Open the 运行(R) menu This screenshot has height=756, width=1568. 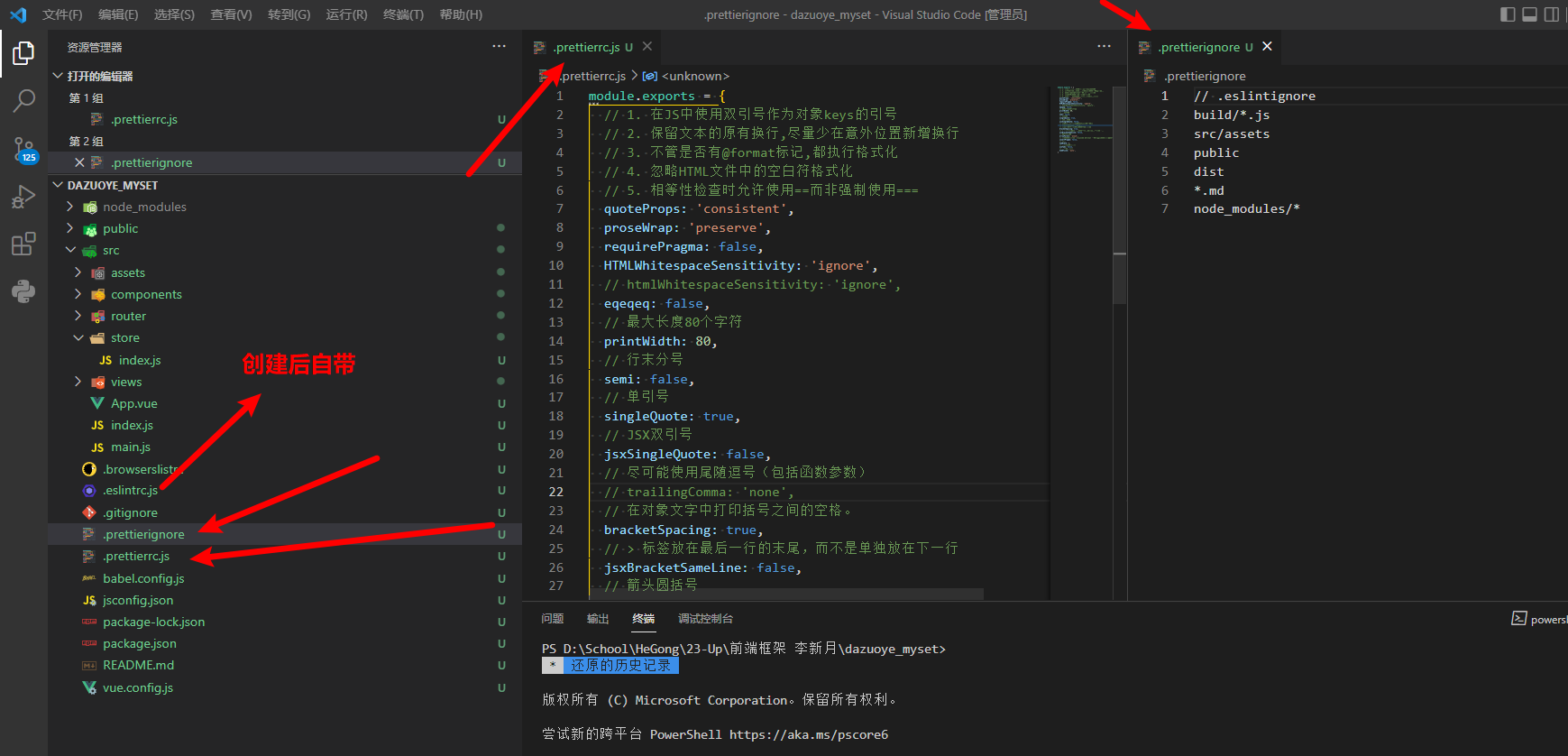pos(346,14)
